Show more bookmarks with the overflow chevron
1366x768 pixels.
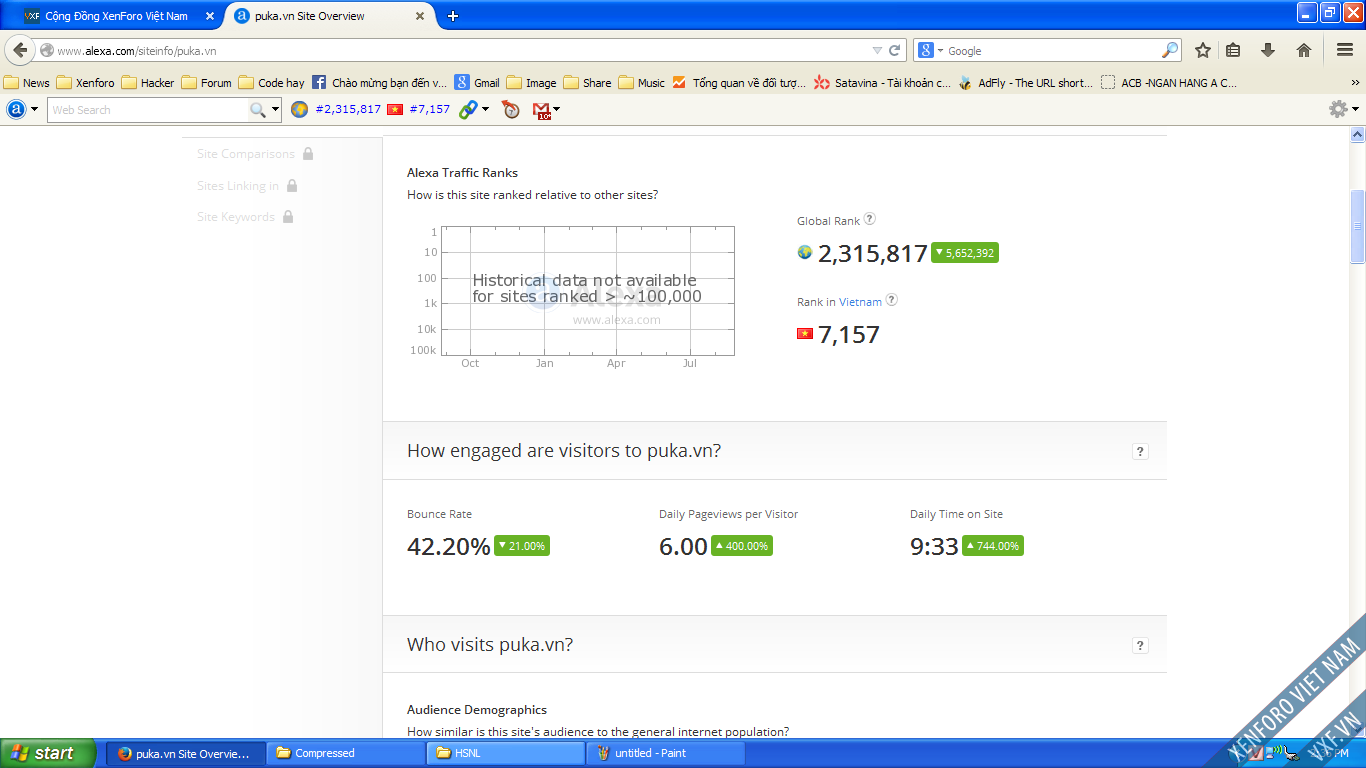1355,83
